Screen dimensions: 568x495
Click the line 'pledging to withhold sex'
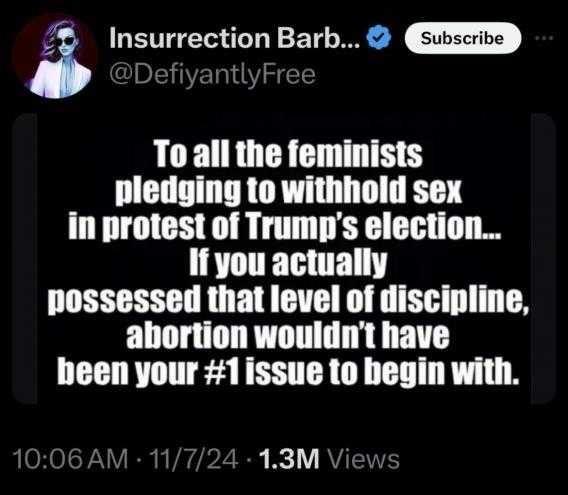point(289,191)
